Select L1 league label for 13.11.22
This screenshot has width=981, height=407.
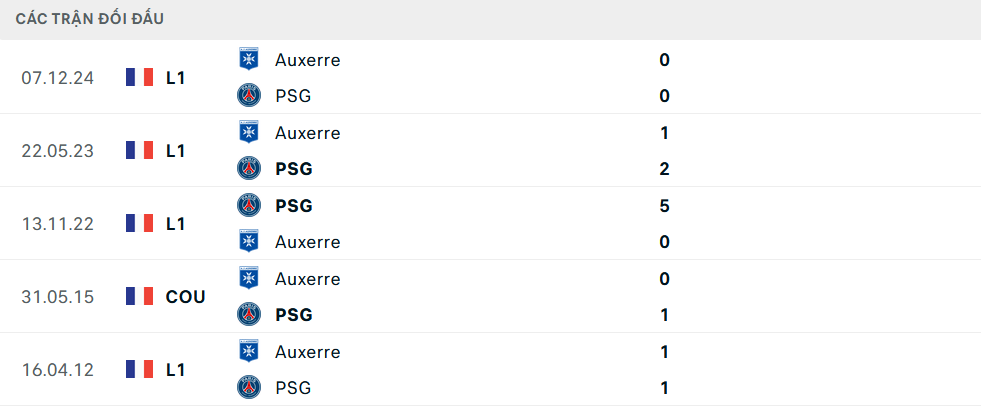[176, 224]
